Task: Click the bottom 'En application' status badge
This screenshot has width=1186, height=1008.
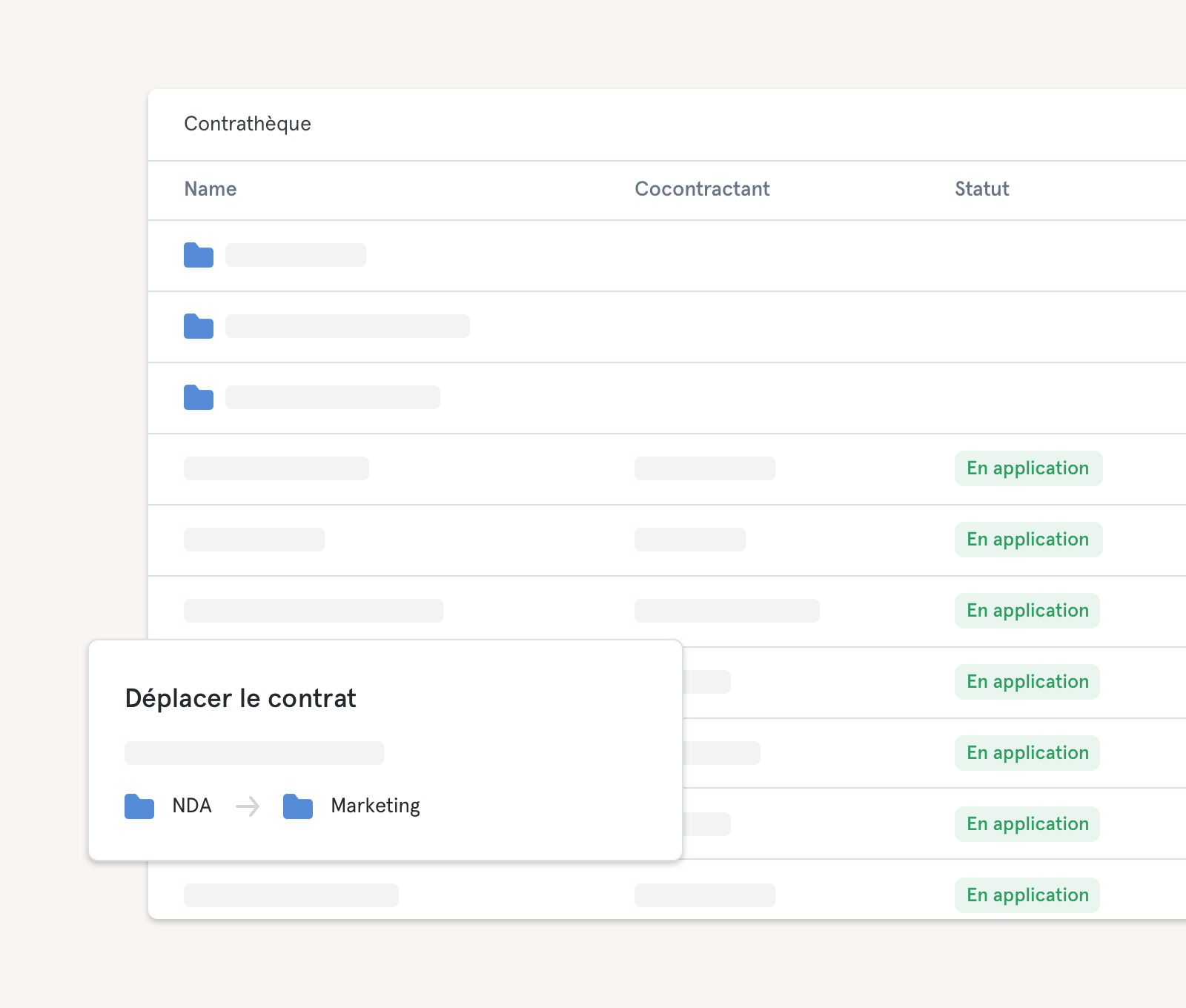Action: click(1027, 895)
